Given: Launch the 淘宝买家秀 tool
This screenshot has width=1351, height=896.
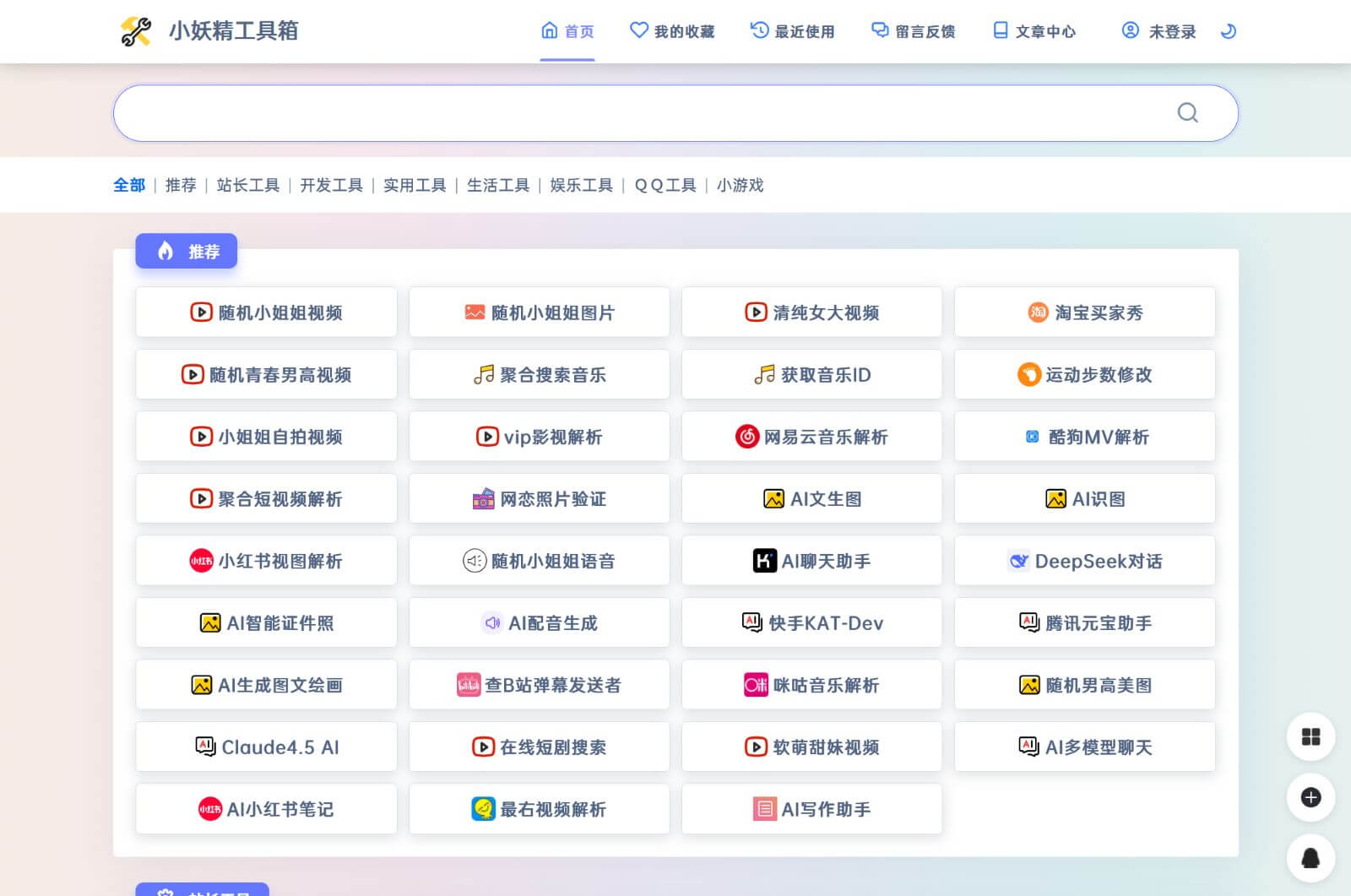Looking at the screenshot, I should point(1084,312).
